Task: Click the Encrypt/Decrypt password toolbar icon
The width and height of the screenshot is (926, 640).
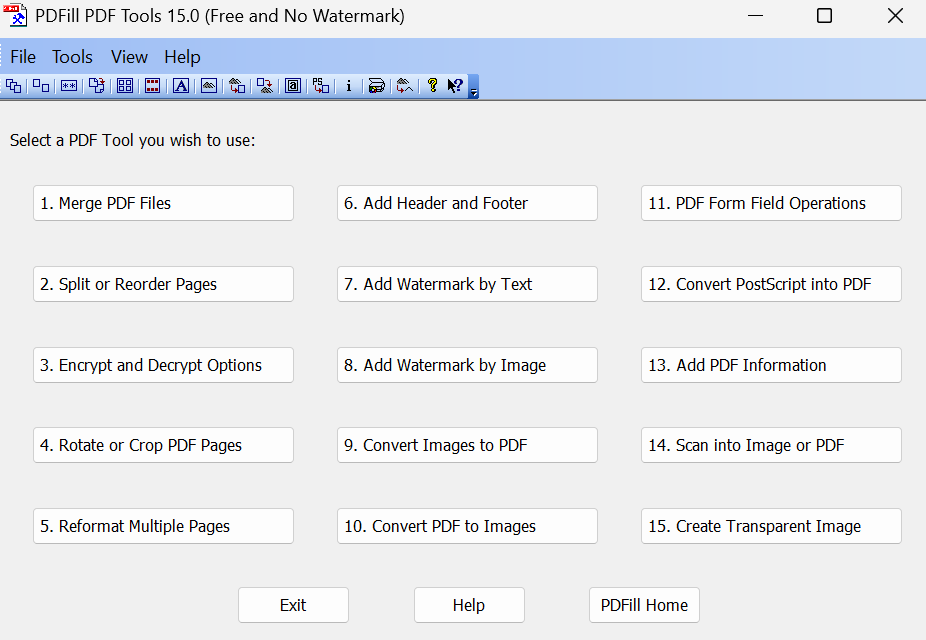Action: click(69, 86)
